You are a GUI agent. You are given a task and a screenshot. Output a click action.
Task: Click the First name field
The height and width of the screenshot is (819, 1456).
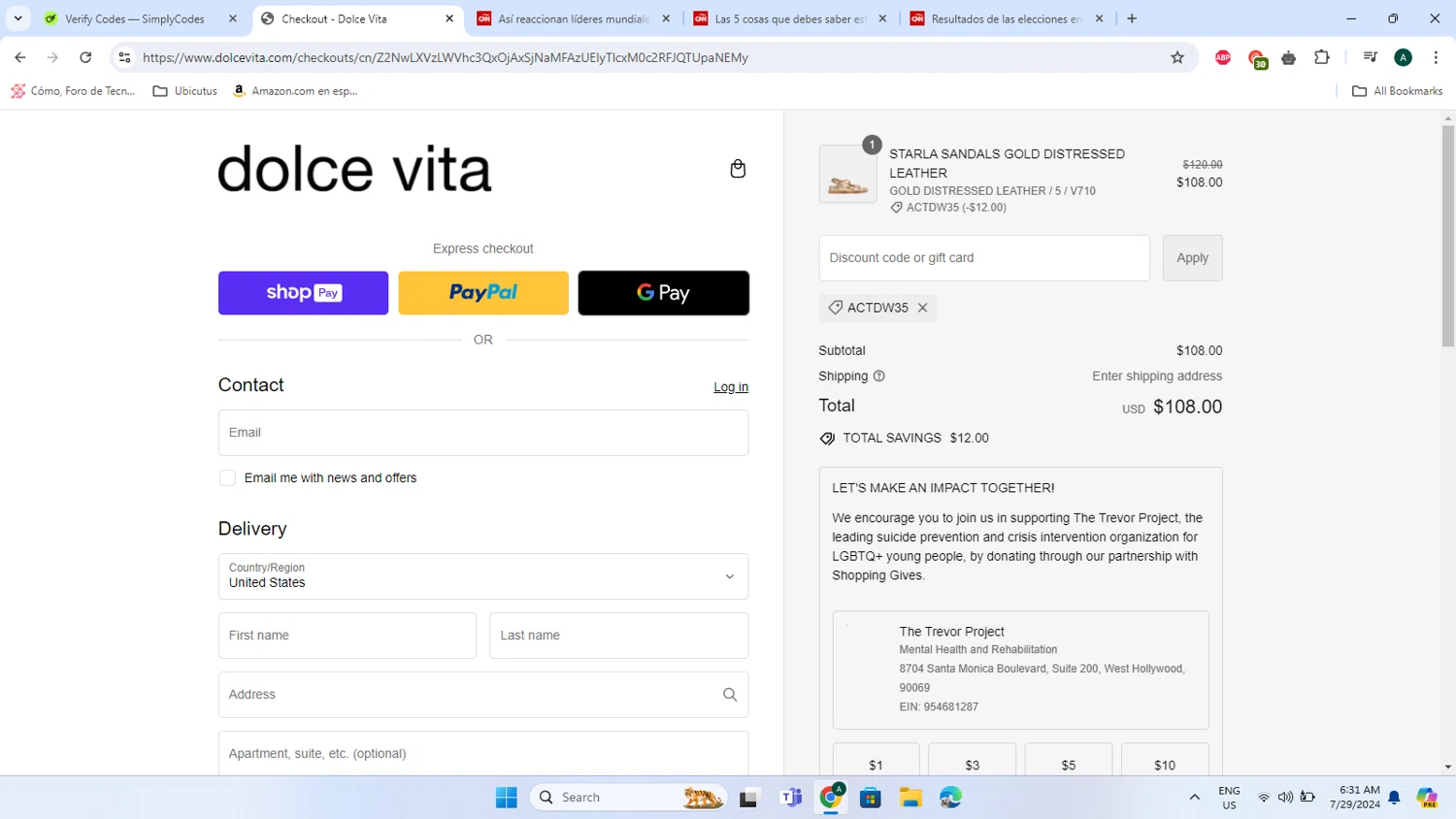point(347,636)
